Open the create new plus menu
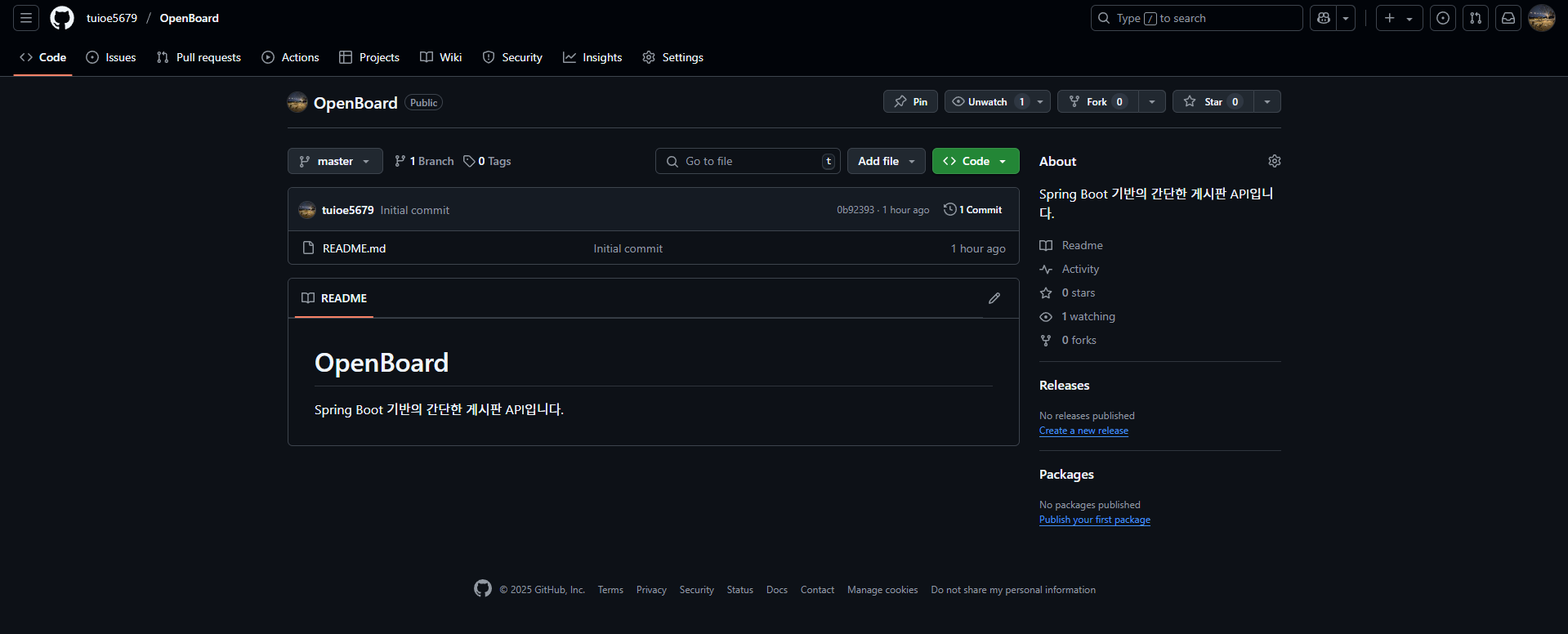1568x634 pixels. point(1400,18)
